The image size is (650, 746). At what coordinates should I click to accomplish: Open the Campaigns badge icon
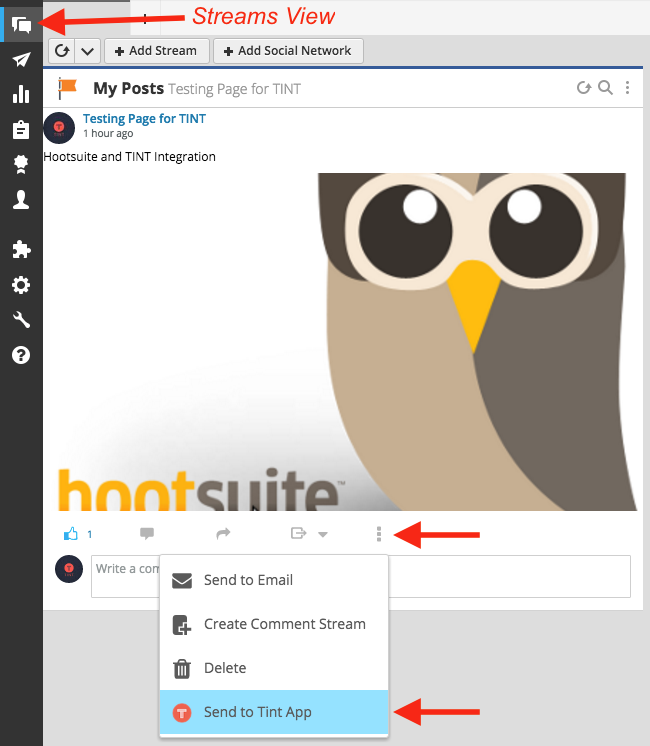pyautogui.click(x=21, y=164)
